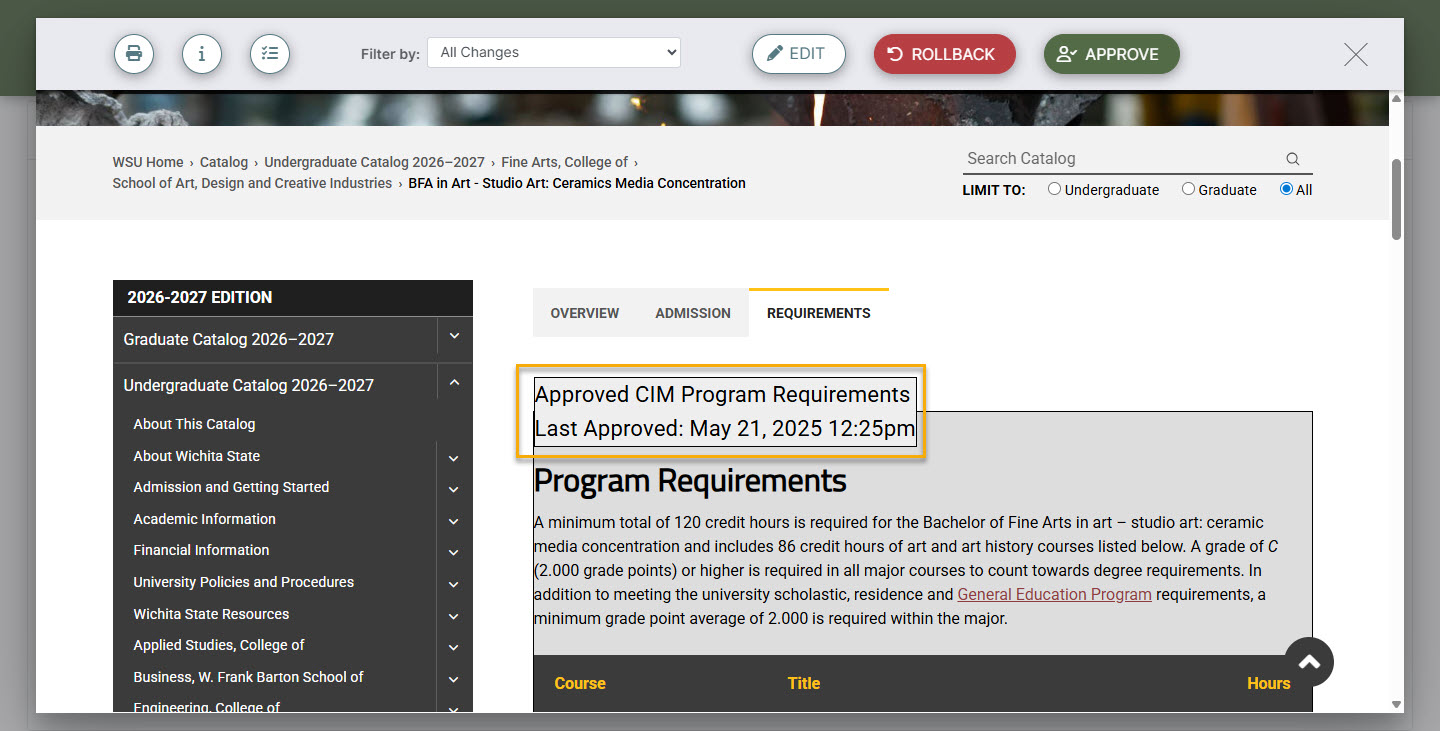Expand Business, W. Frank Barton School chevron
Screen dimensions: 1440x731
[453, 680]
